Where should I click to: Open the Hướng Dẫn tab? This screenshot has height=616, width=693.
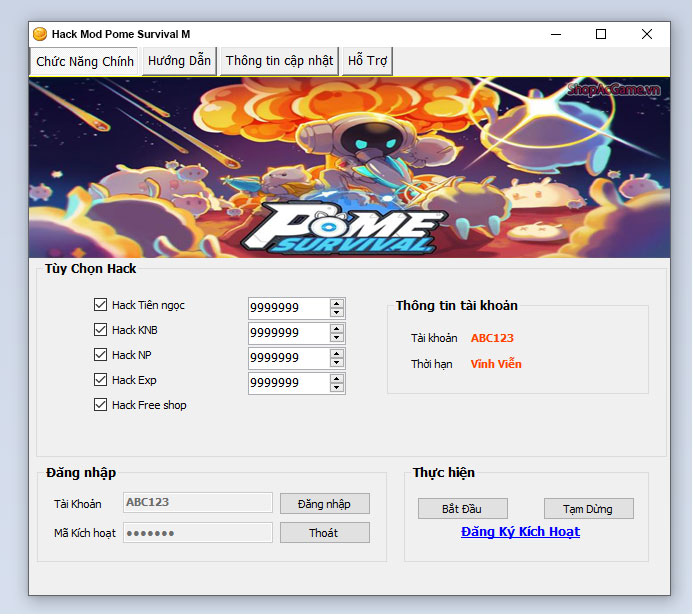[179, 61]
